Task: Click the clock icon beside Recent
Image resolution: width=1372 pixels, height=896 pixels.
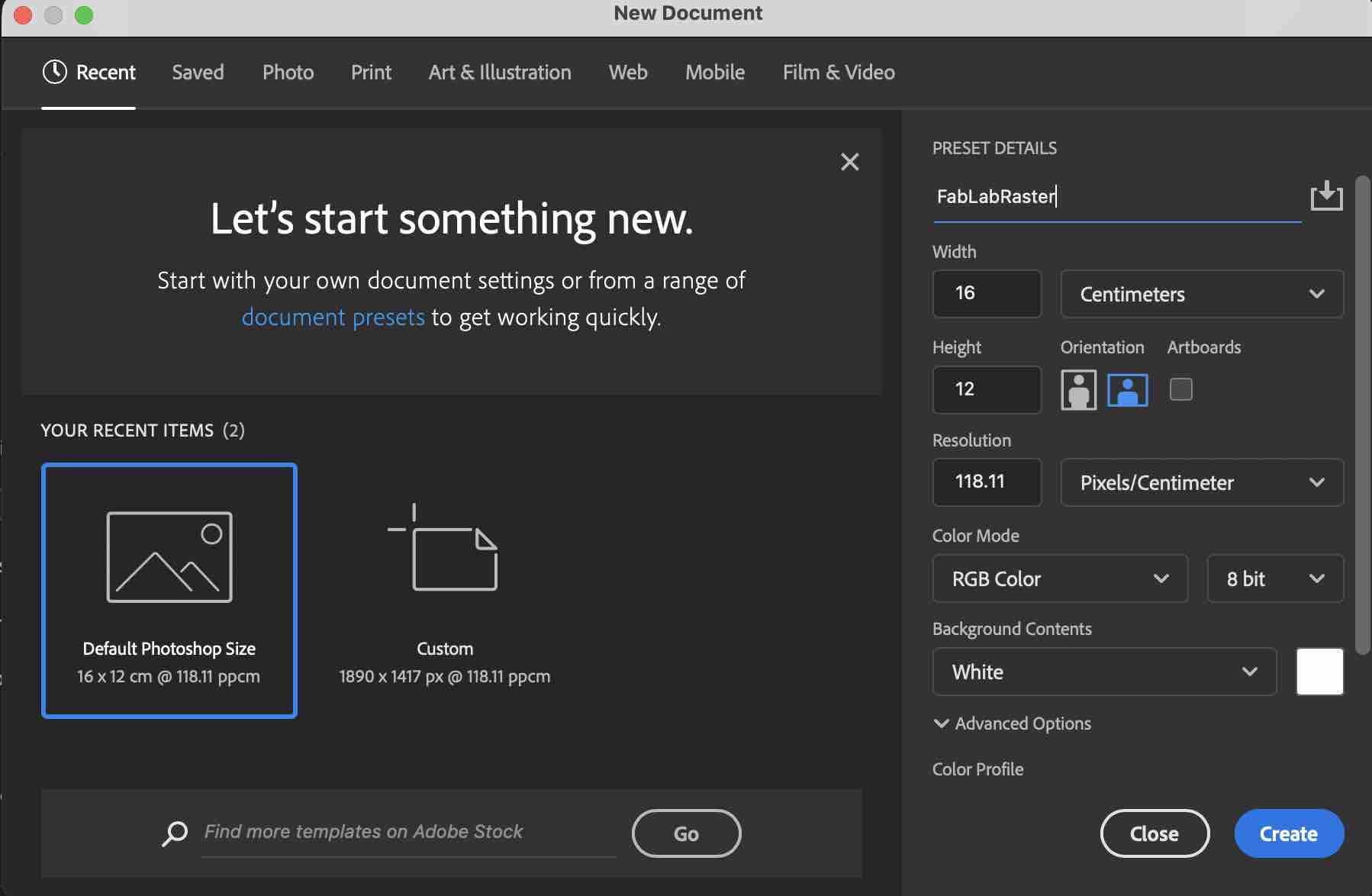Action: coord(55,73)
